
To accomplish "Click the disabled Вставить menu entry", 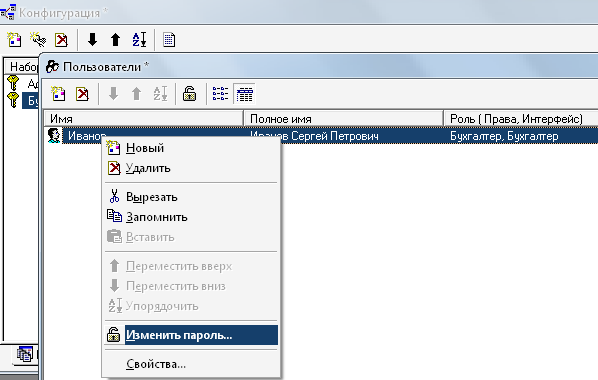I will [191, 237].
